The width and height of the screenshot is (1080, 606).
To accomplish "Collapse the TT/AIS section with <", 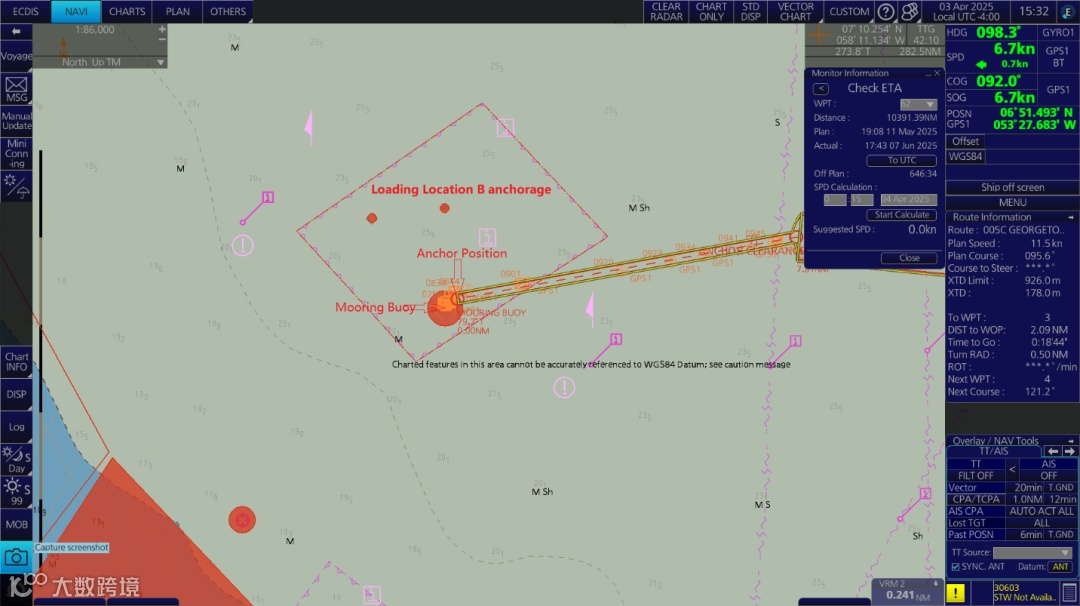I will [x=1012, y=470].
